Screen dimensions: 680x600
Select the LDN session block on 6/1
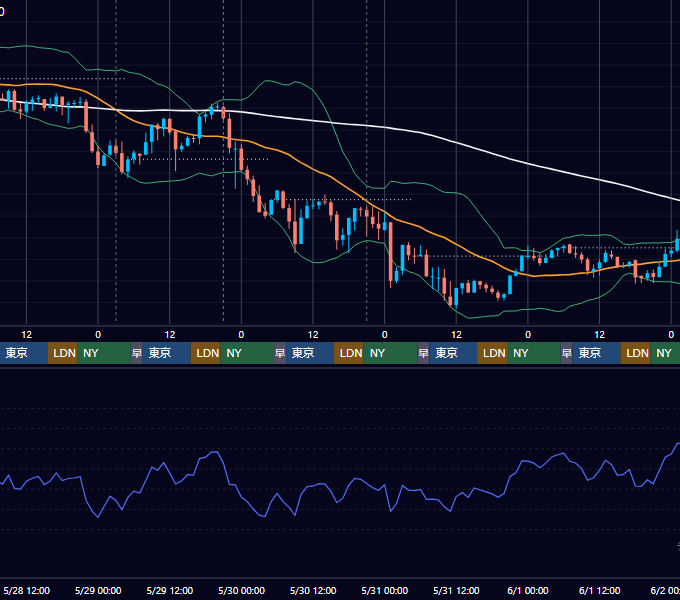coord(636,353)
